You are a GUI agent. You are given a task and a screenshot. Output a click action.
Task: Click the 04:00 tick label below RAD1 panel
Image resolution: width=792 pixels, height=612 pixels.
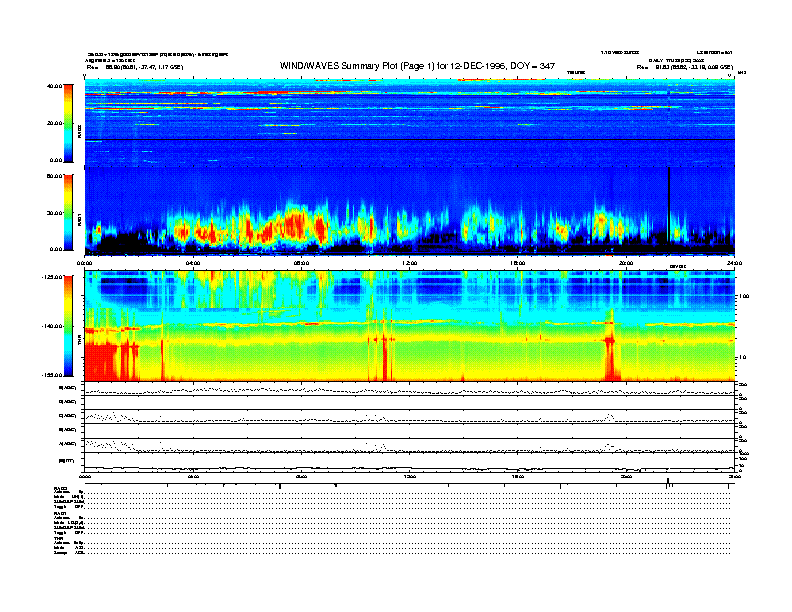click(x=193, y=263)
